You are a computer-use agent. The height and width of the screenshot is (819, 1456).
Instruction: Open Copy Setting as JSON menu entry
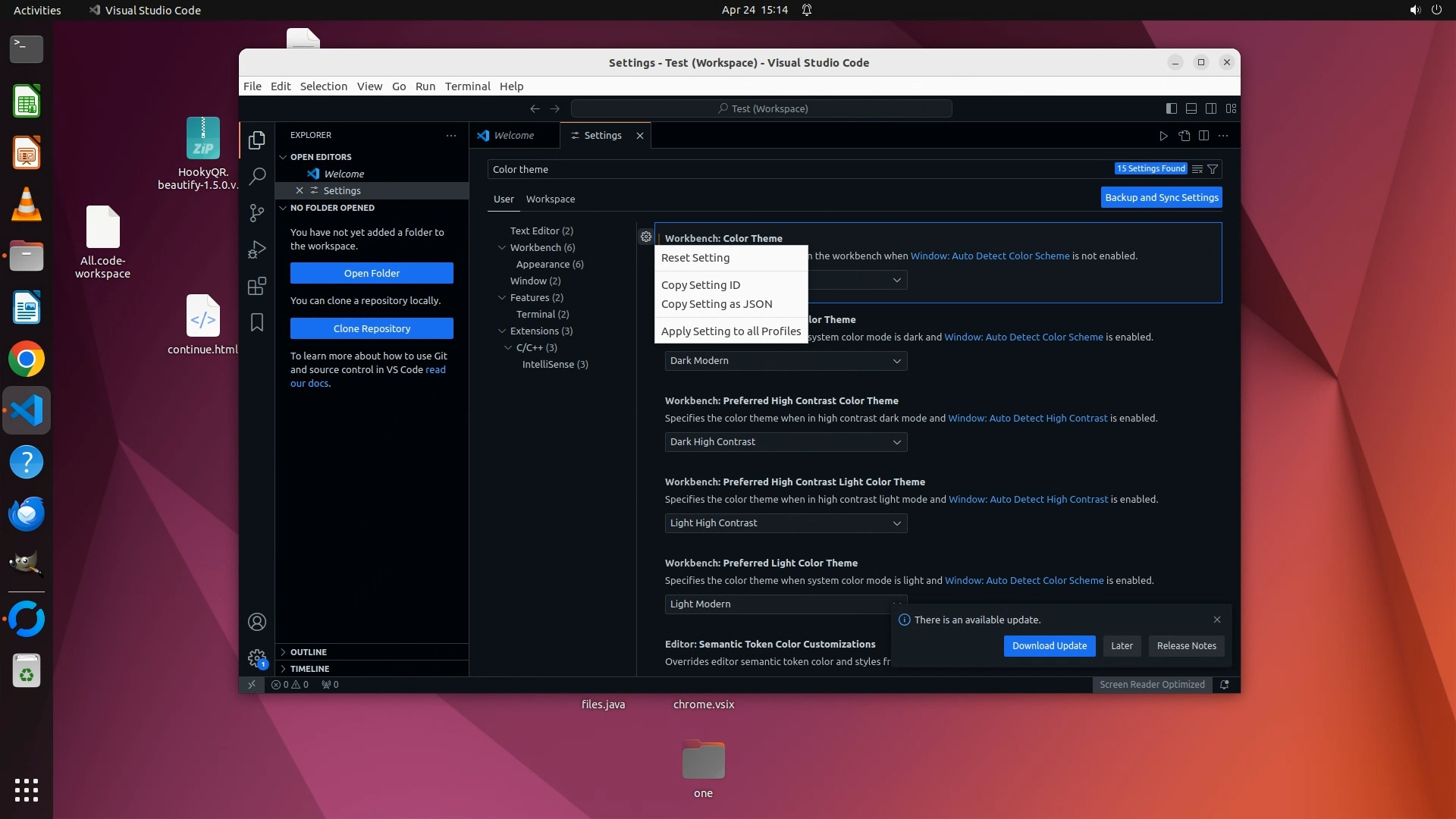[x=716, y=304]
